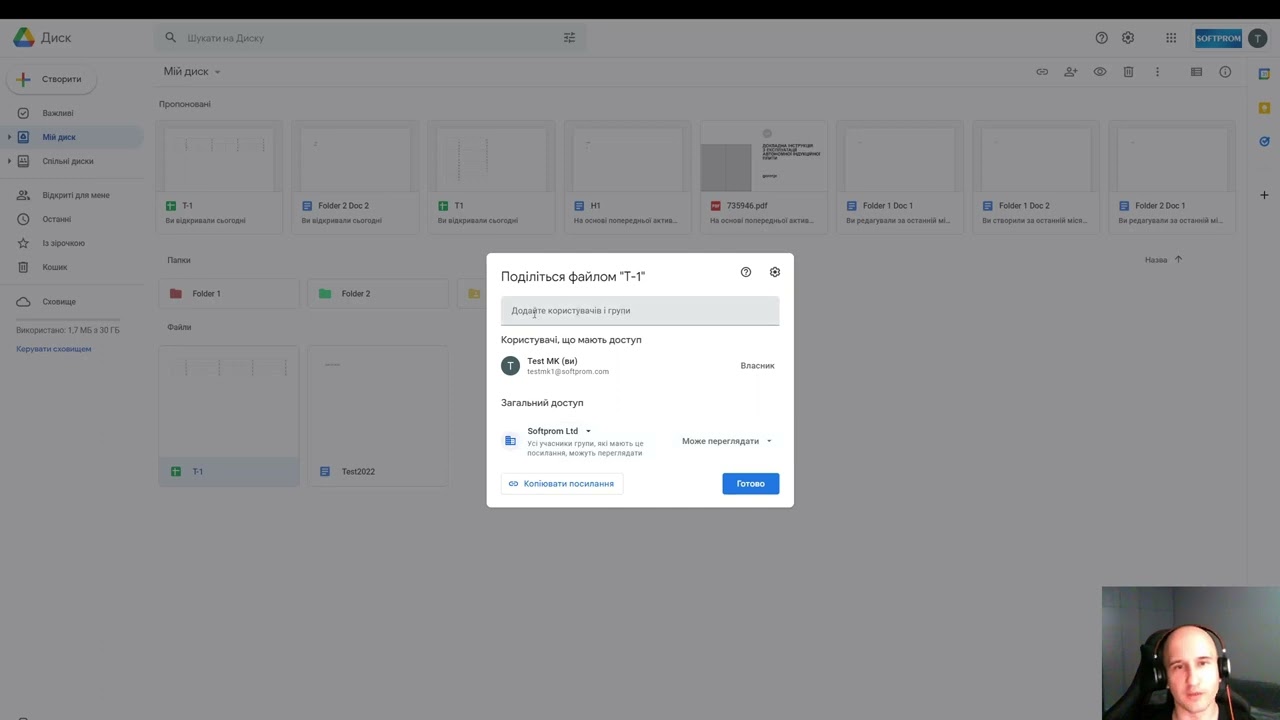Image resolution: width=1280 pixels, height=720 pixels.
Task: Expand the Softprom Ltd access dropdown
Action: click(x=560, y=431)
